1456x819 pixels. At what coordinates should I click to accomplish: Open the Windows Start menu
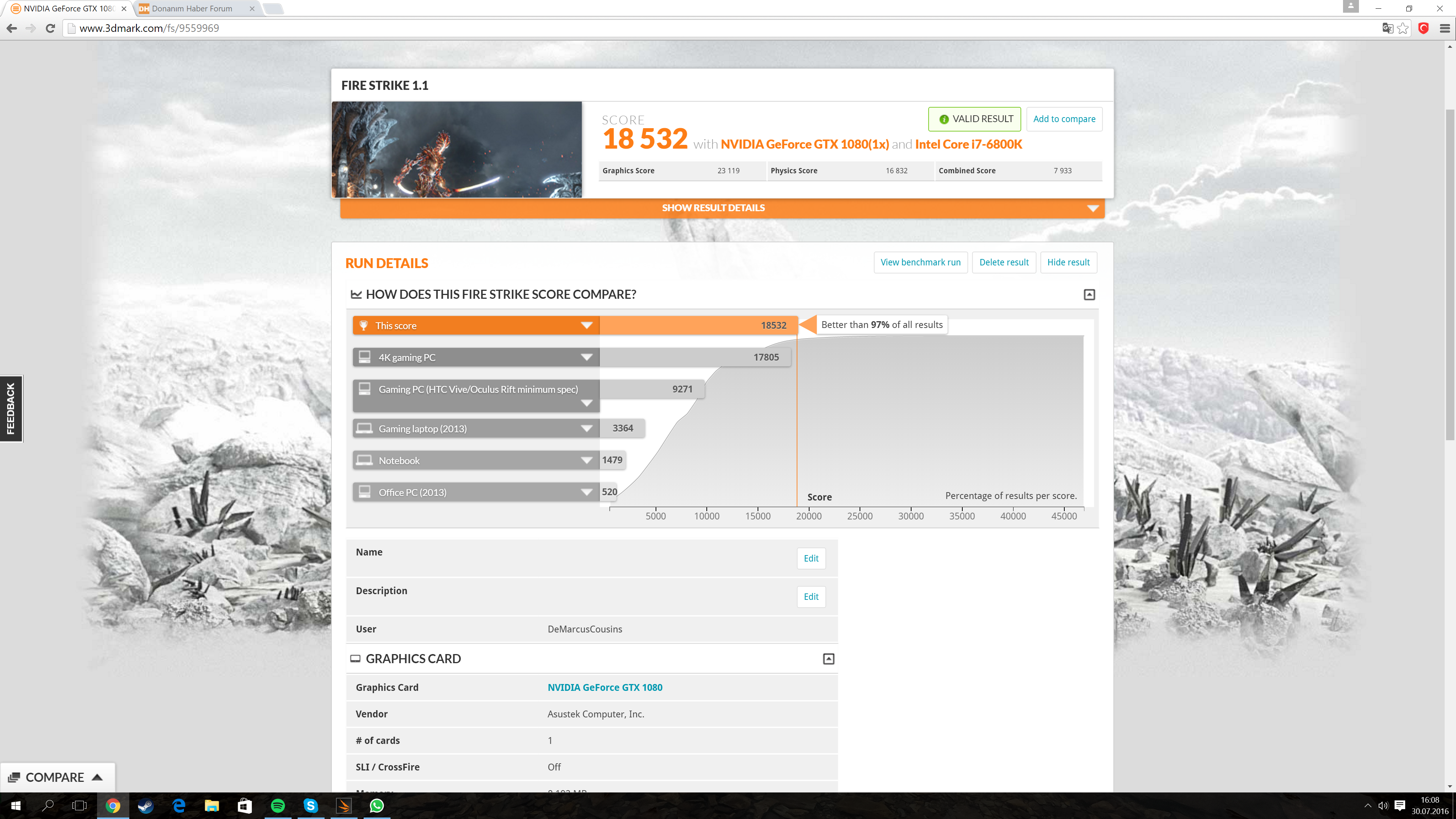(x=16, y=805)
